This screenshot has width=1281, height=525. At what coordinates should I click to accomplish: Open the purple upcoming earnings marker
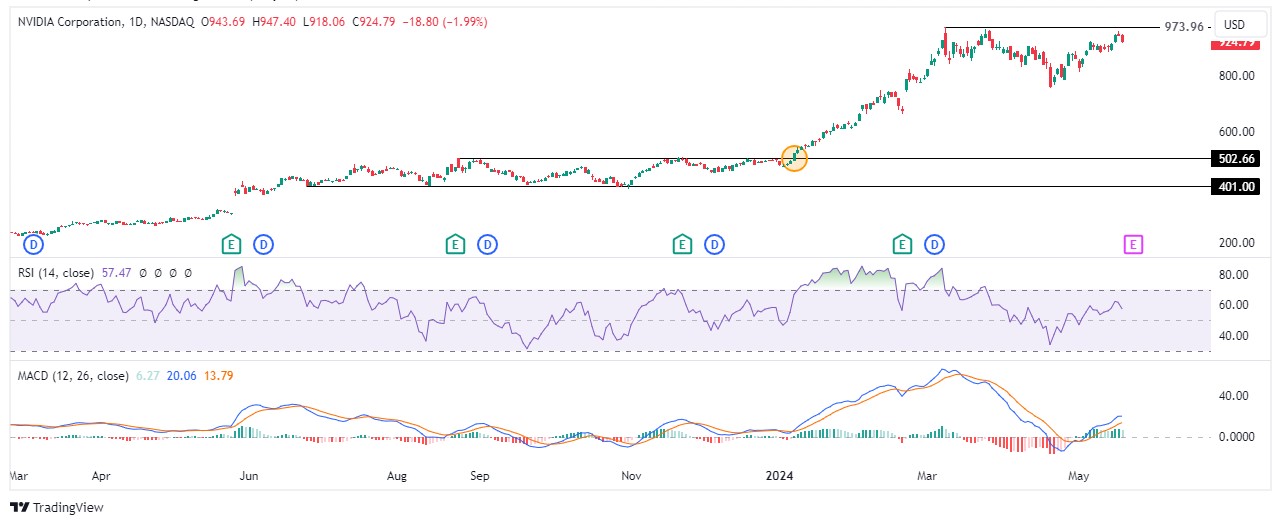(1133, 244)
